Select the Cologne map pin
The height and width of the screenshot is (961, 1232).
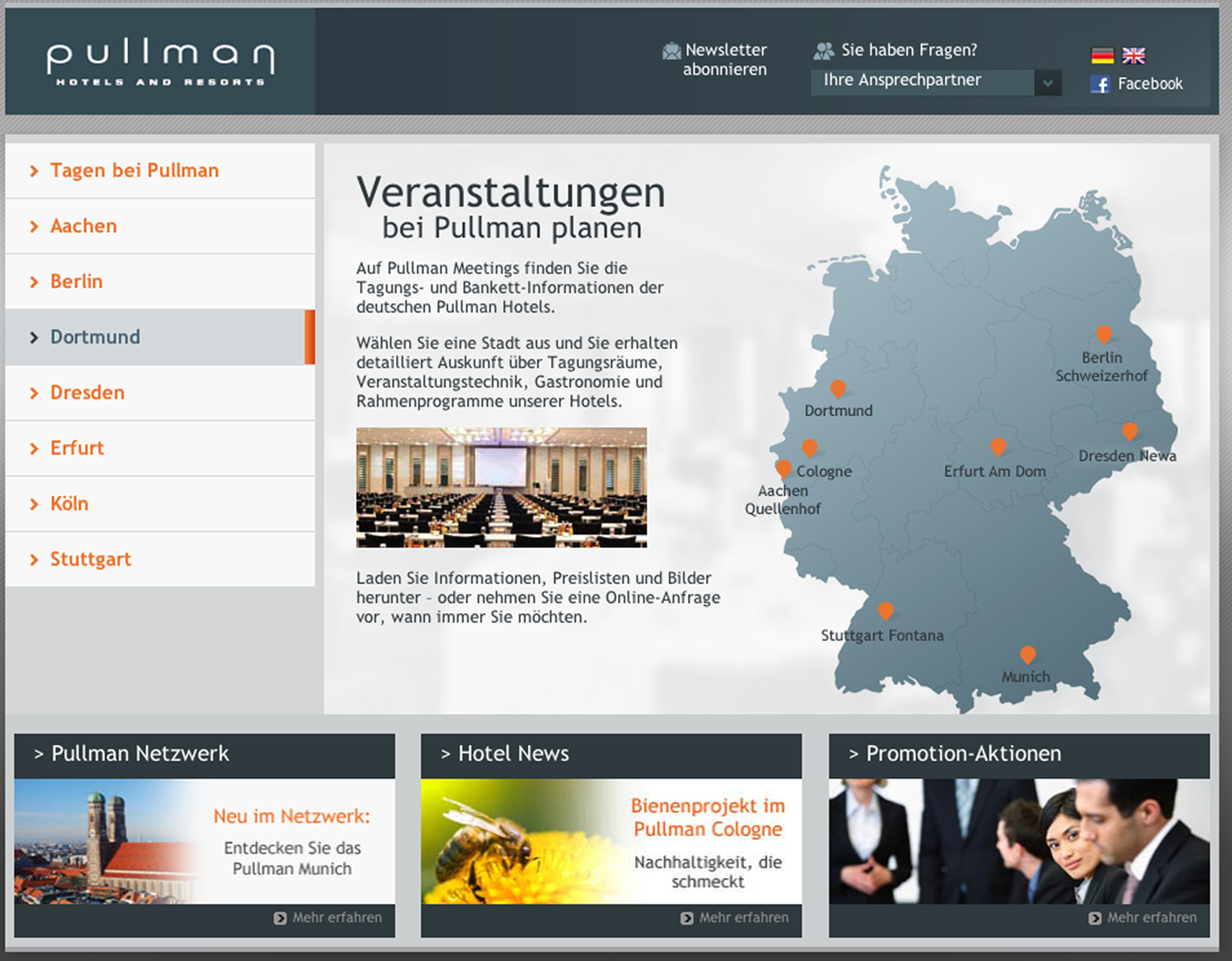point(810,449)
